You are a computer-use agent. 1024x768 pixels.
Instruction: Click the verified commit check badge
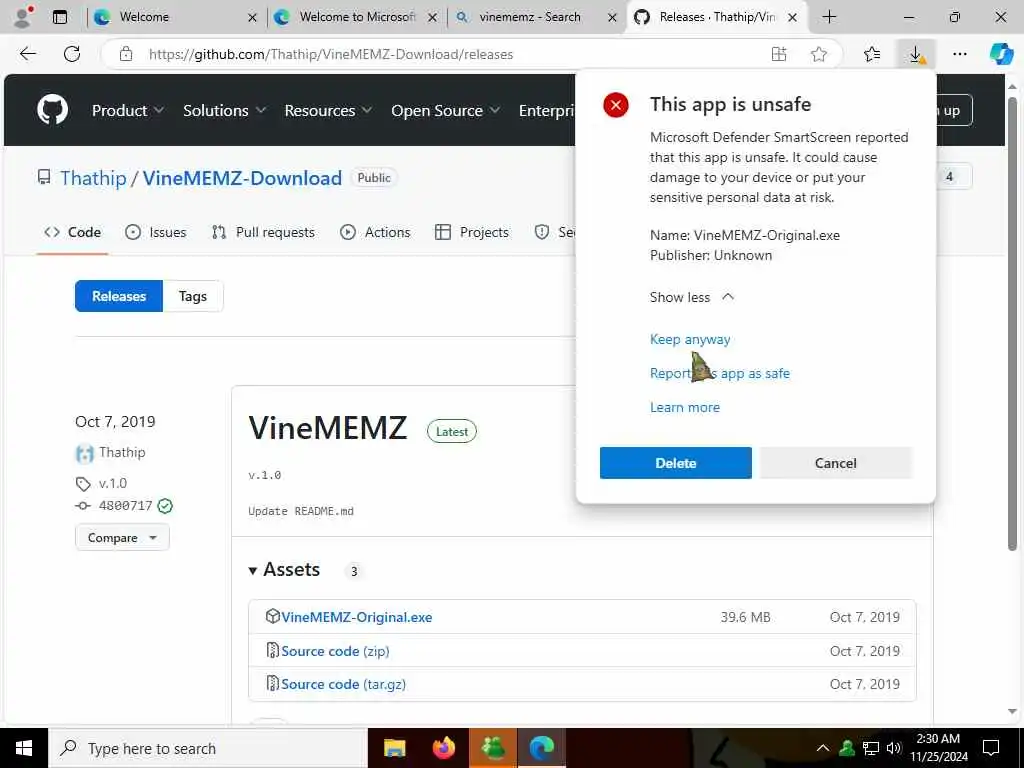(x=165, y=505)
